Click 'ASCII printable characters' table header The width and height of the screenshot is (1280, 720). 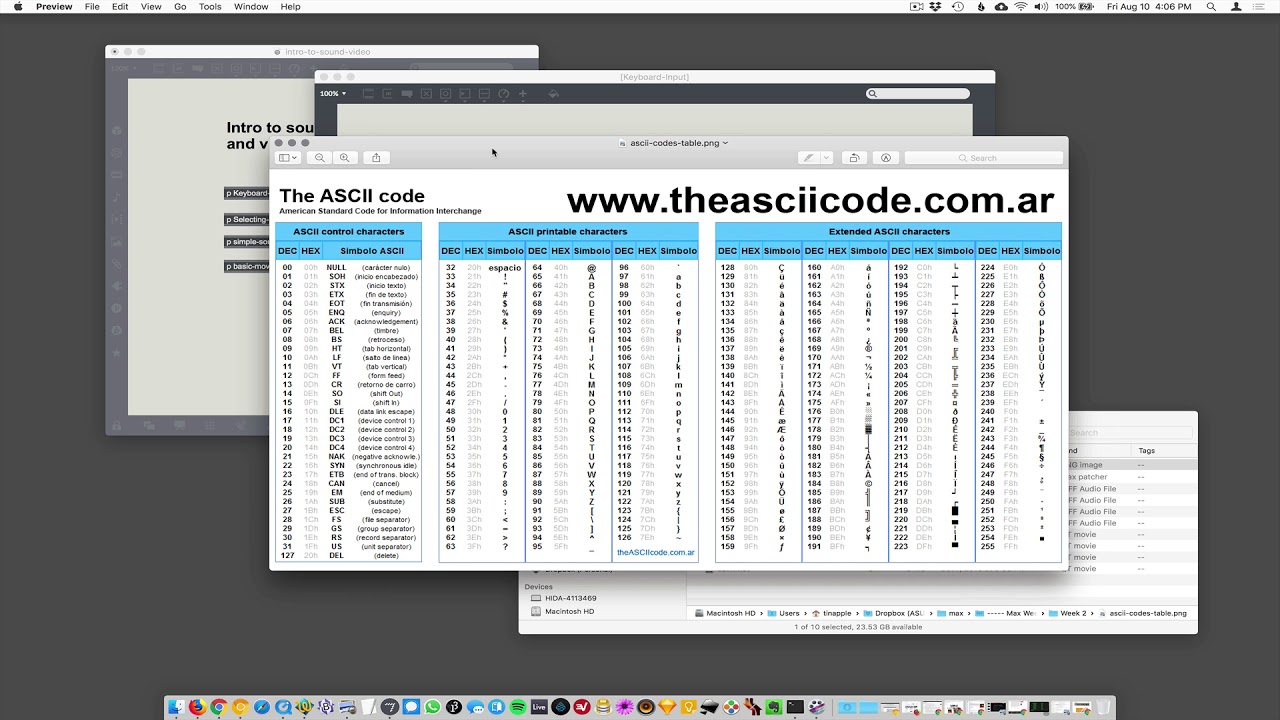click(568, 232)
